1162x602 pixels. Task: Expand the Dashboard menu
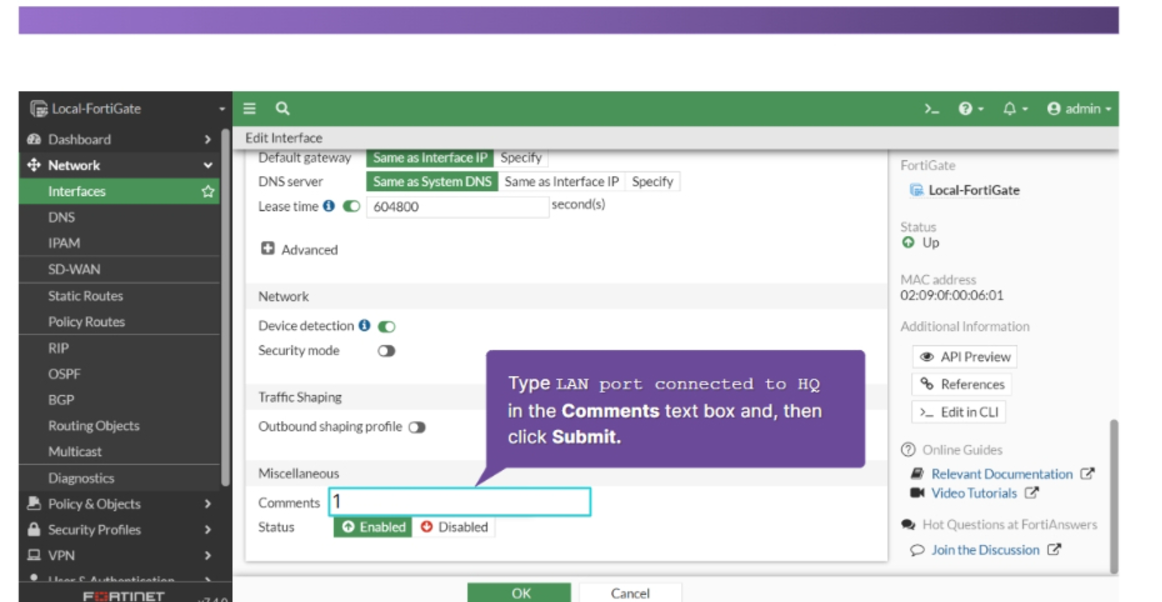tap(120, 139)
